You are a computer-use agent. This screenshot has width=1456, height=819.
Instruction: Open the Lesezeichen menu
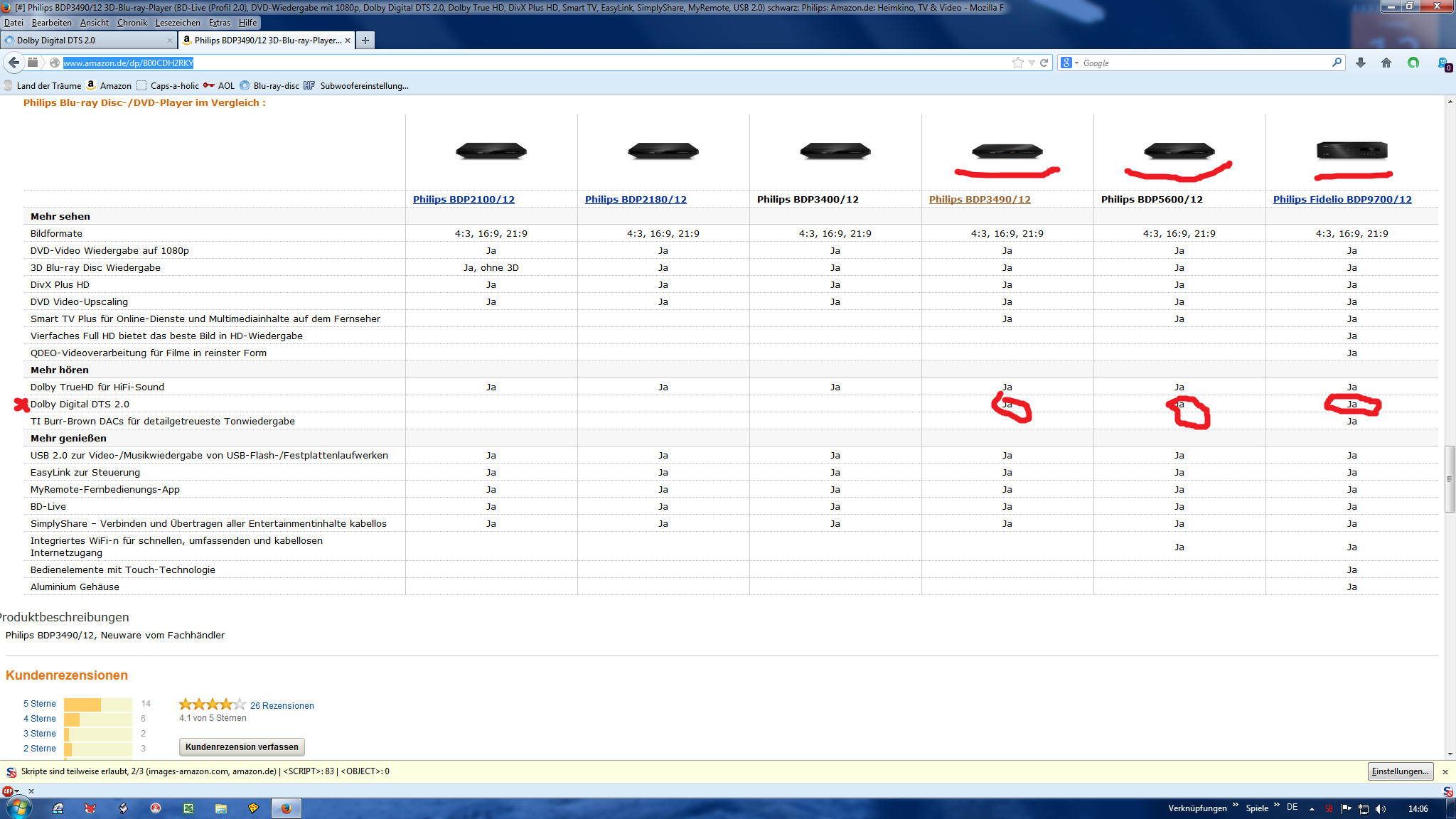click(178, 23)
